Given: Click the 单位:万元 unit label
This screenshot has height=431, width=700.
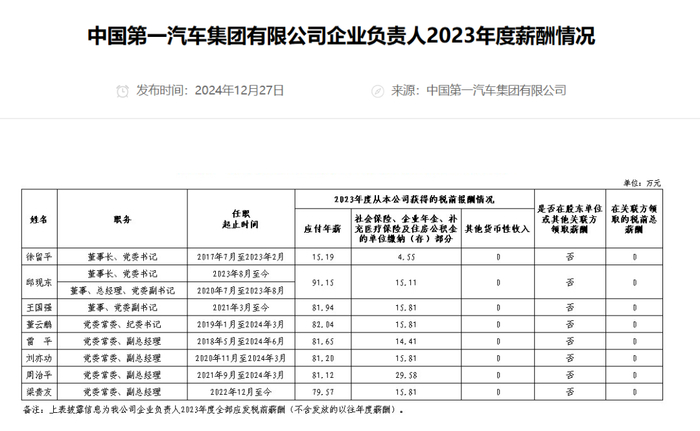Looking at the screenshot, I should coord(642,183).
